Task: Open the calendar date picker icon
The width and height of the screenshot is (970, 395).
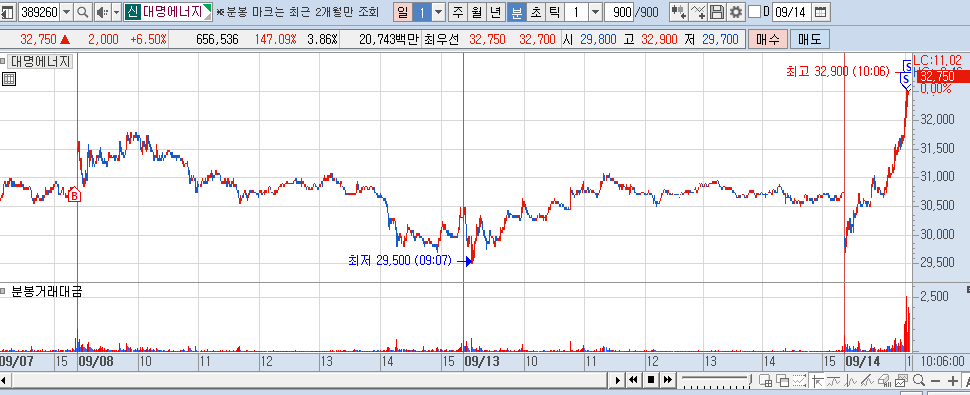Action: pyautogui.click(x=820, y=12)
